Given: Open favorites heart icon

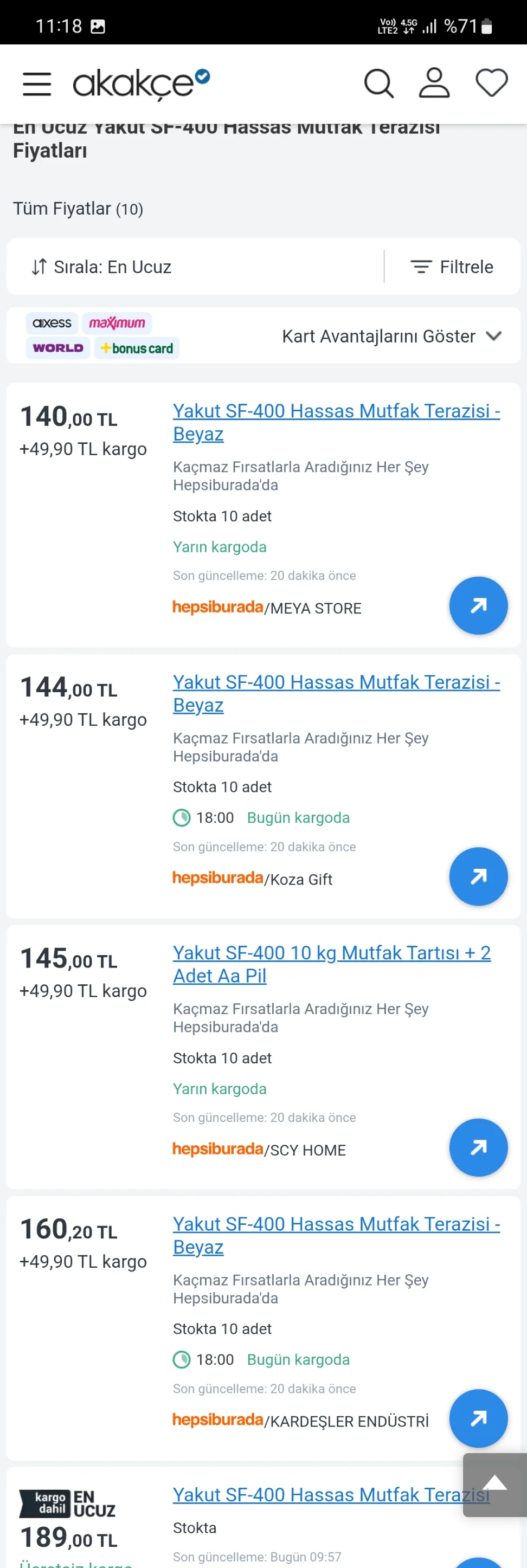Looking at the screenshot, I should click(x=491, y=83).
